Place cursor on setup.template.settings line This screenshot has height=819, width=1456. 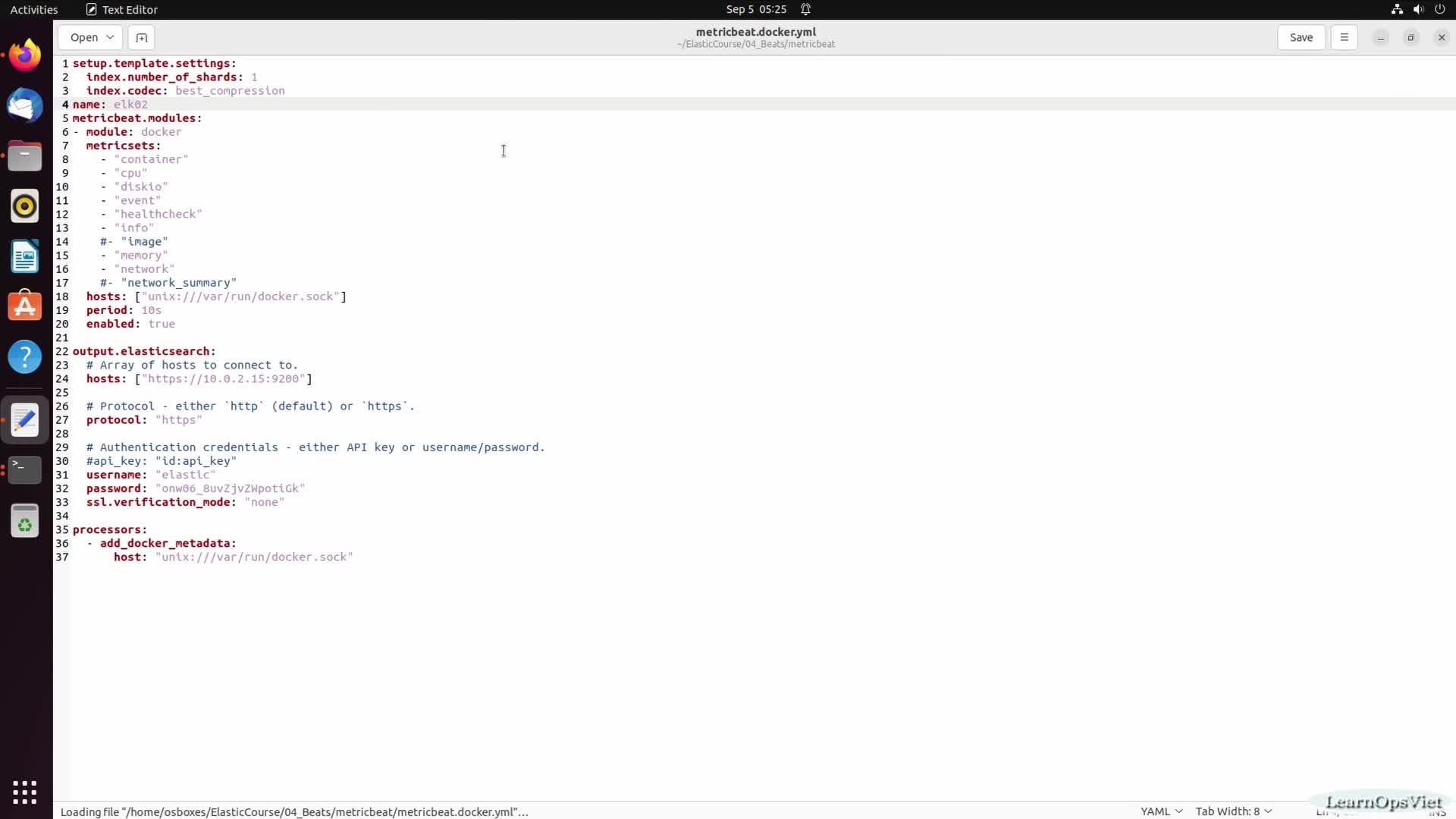point(155,63)
